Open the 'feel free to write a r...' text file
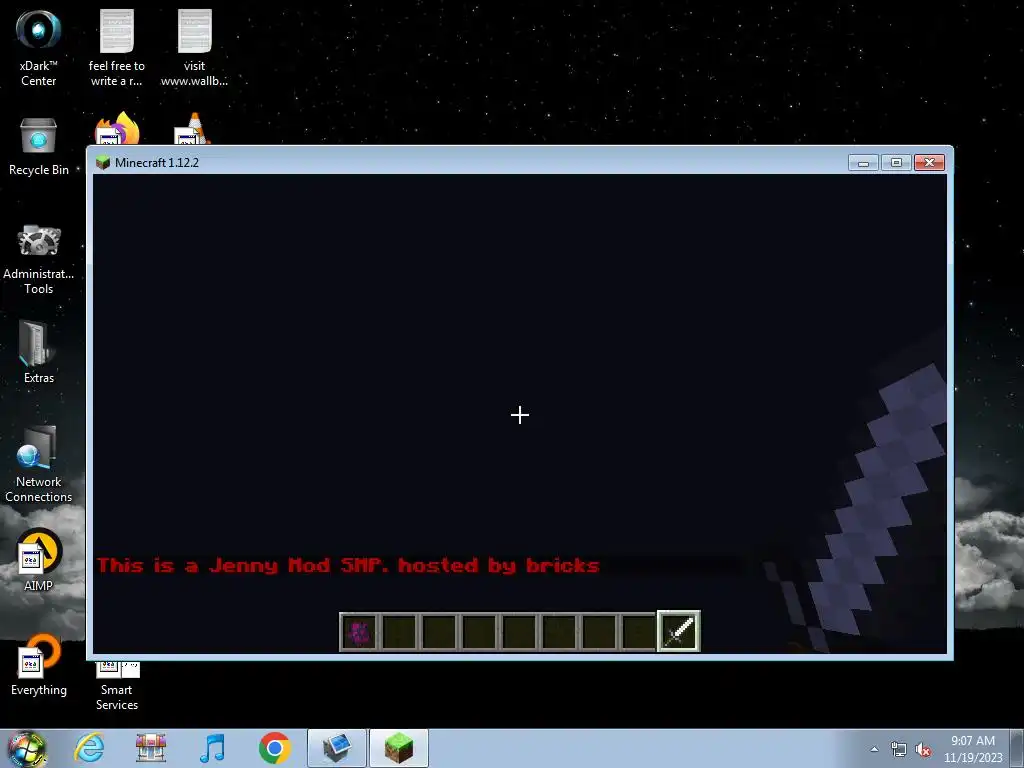 [x=116, y=48]
